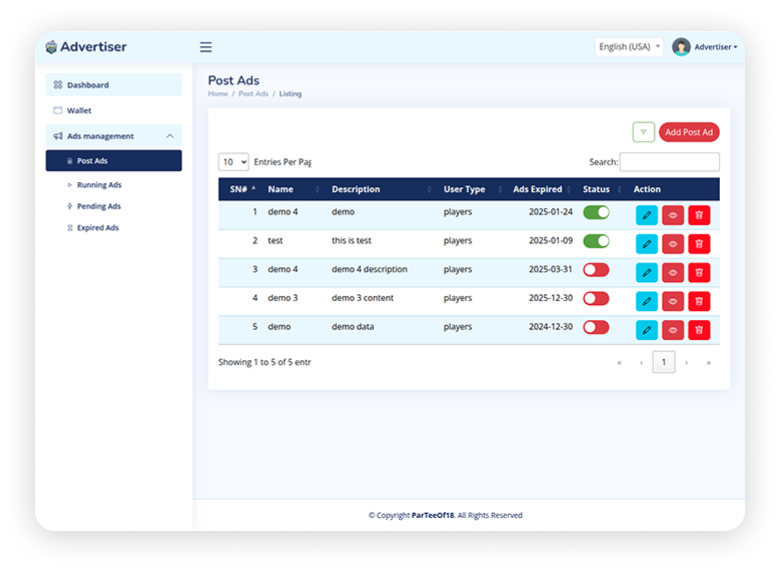Click the Advertiser logo icon

pyautogui.click(x=52, y=47)
